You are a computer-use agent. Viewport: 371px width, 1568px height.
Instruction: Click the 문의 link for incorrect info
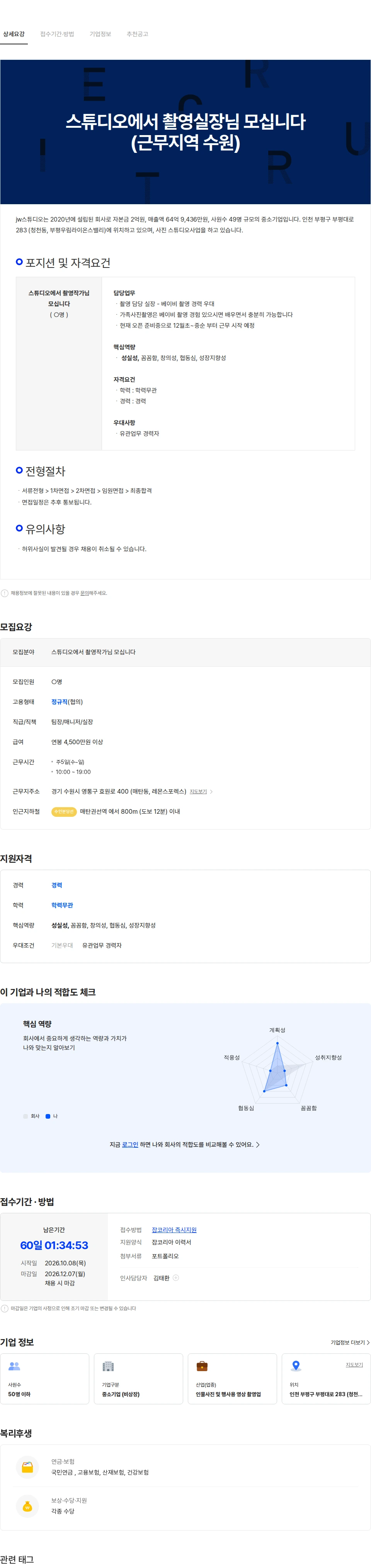[x=84, y=593]
